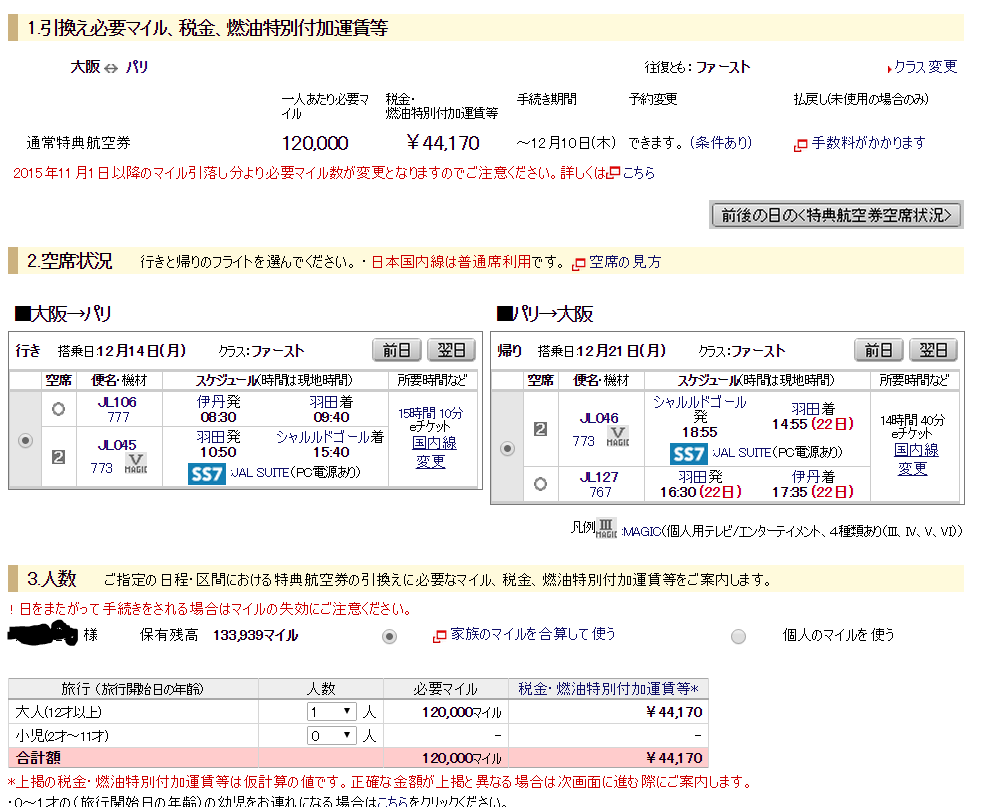Viewport: 986px width, 807px height.
Task: Select the outbound JL106/JL045 itinerary radio button
Action: coord(25,440)
